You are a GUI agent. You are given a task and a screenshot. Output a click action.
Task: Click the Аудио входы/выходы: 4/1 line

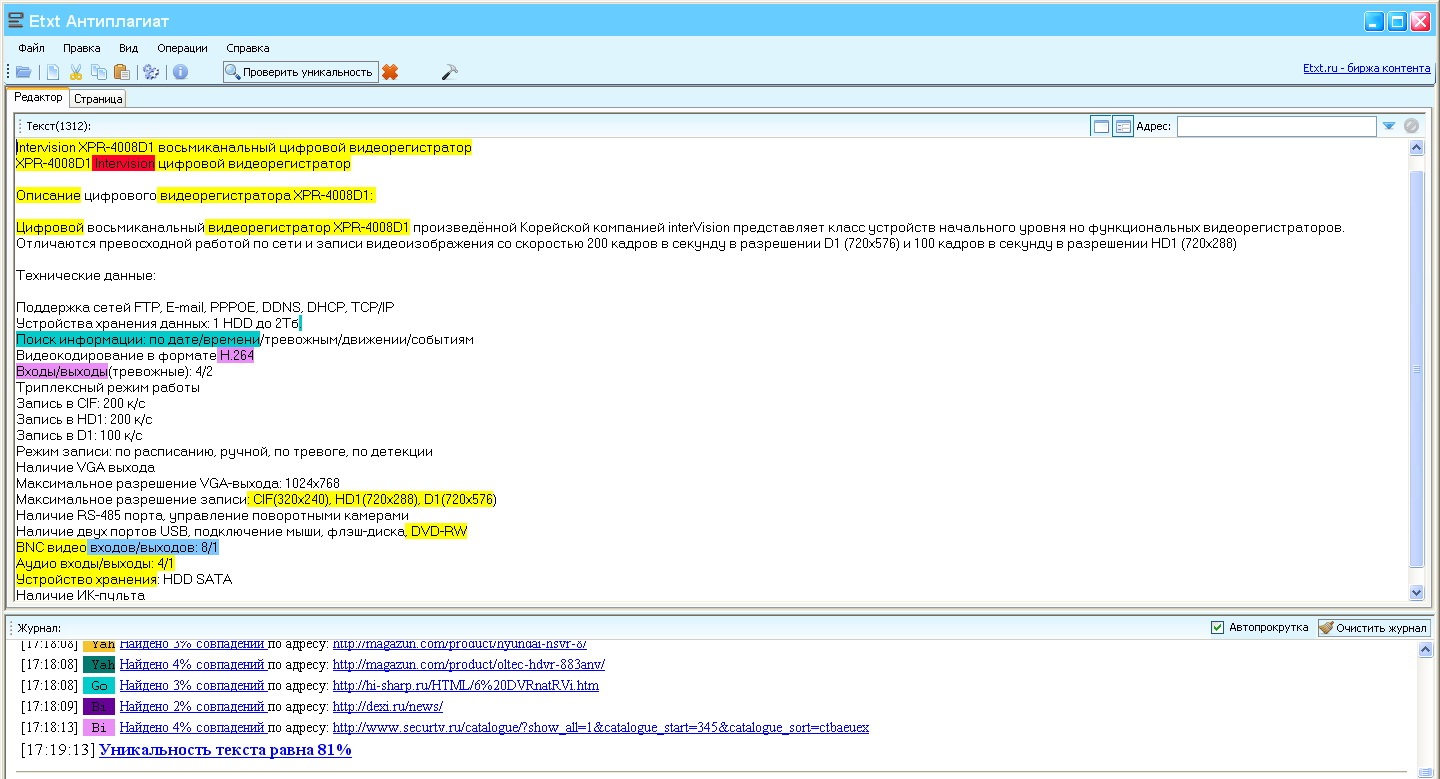pyautogui.click(x=95, y=563)
